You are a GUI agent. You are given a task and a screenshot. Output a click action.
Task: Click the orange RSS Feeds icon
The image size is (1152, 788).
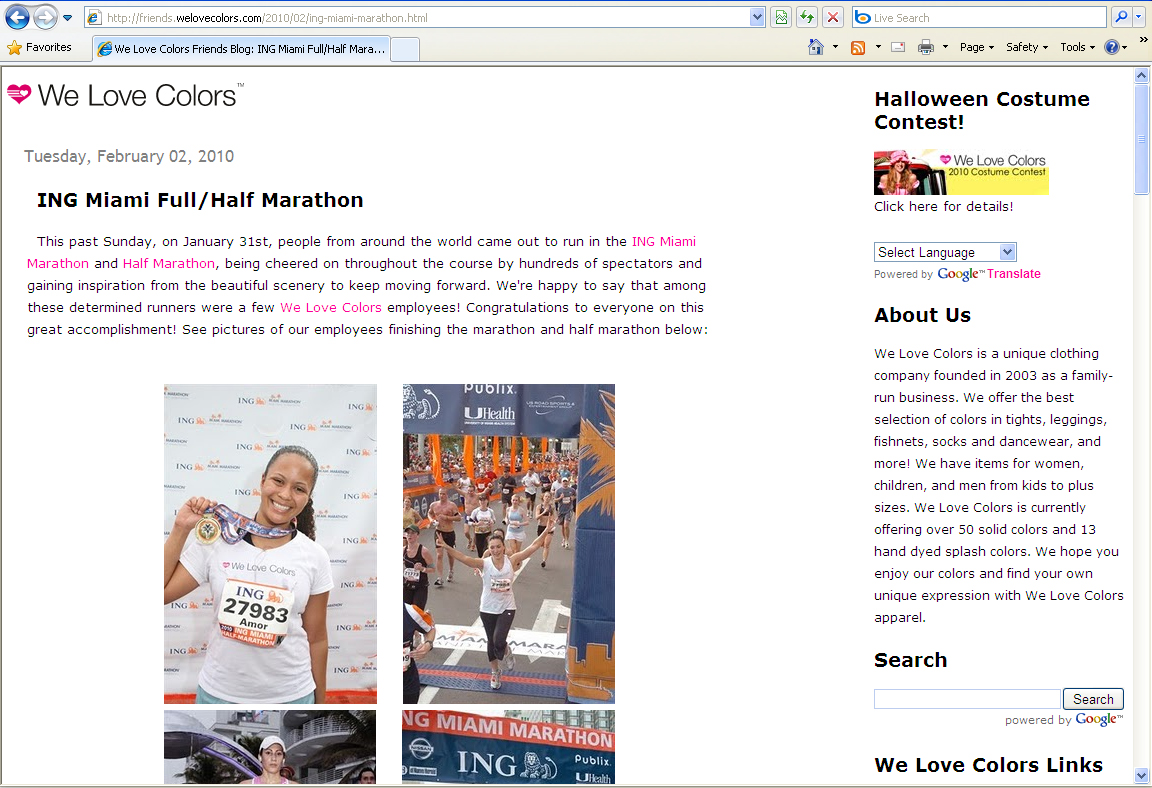[x=857, y=48]
